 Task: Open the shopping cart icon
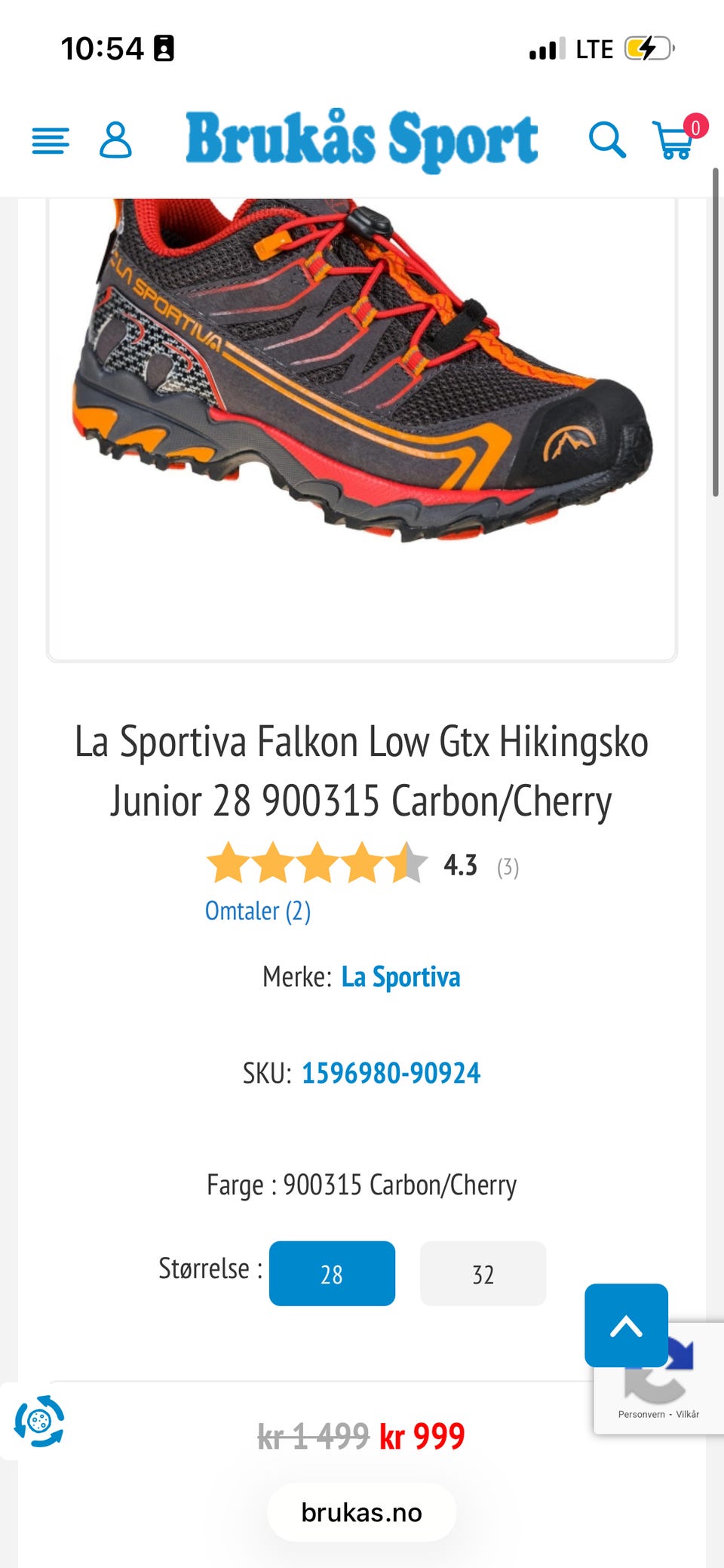click(673, 140)
